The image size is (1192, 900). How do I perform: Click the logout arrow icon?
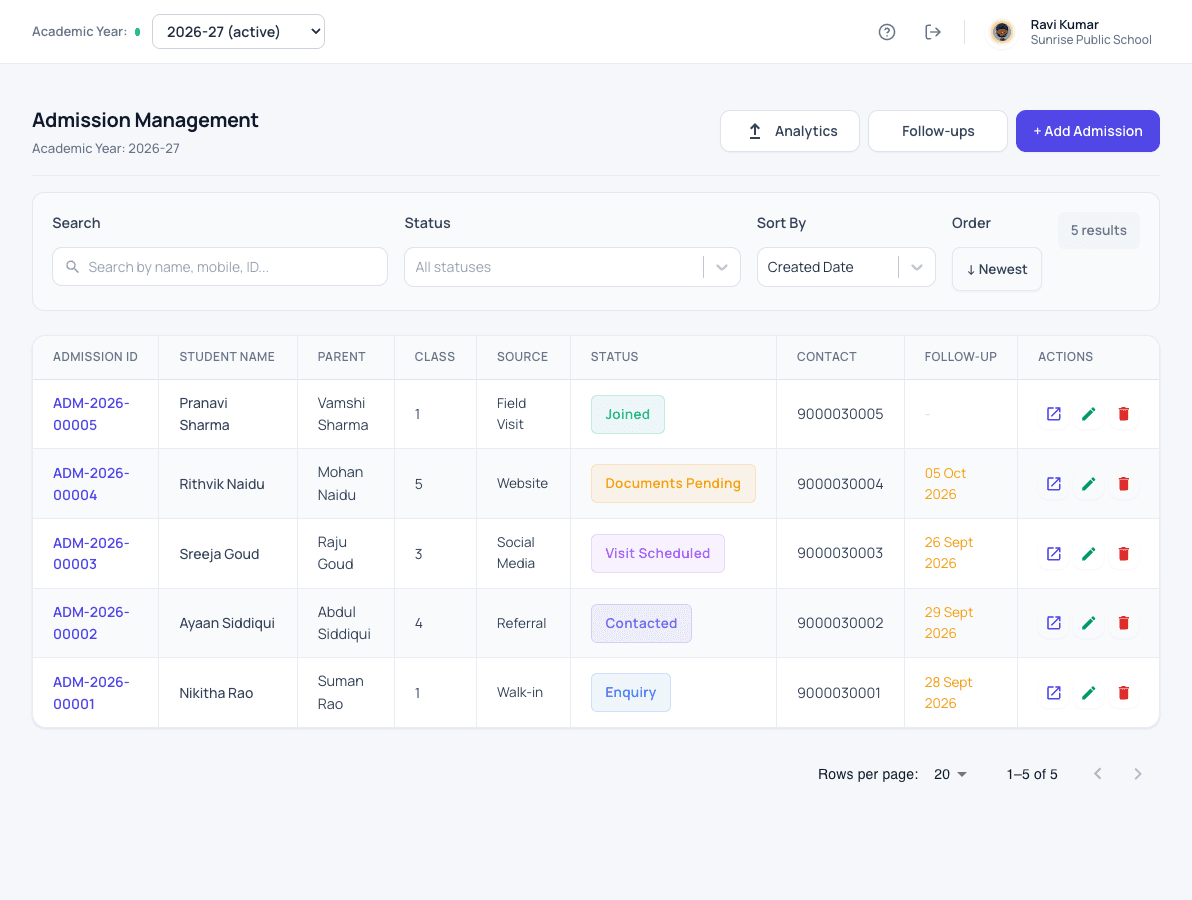click(933, 32)
